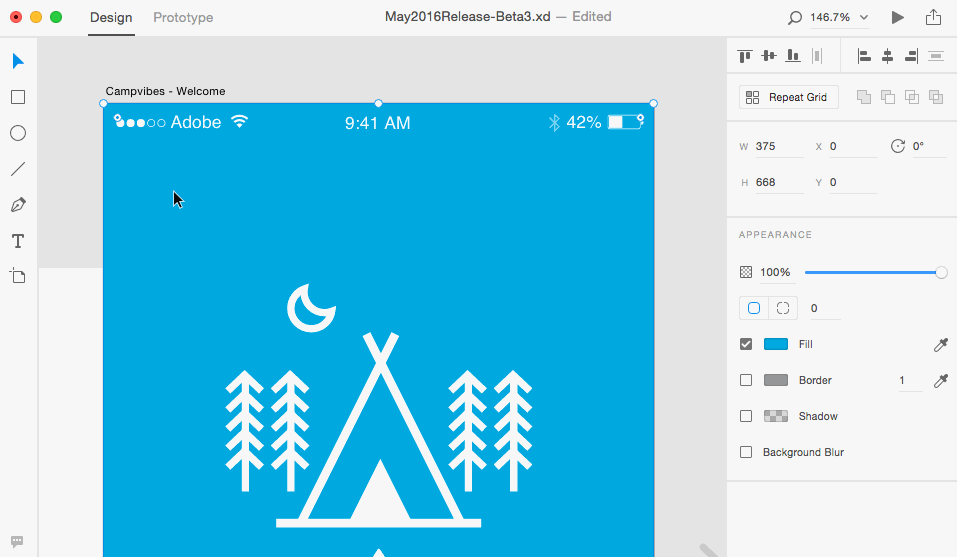Click the opacity slider handle
This screenshot has height=557, width=957.
pyautogui.click(x=941, y=272)
